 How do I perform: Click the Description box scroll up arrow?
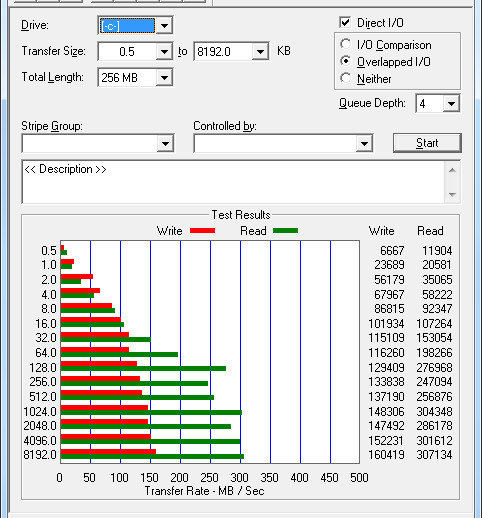452,170
